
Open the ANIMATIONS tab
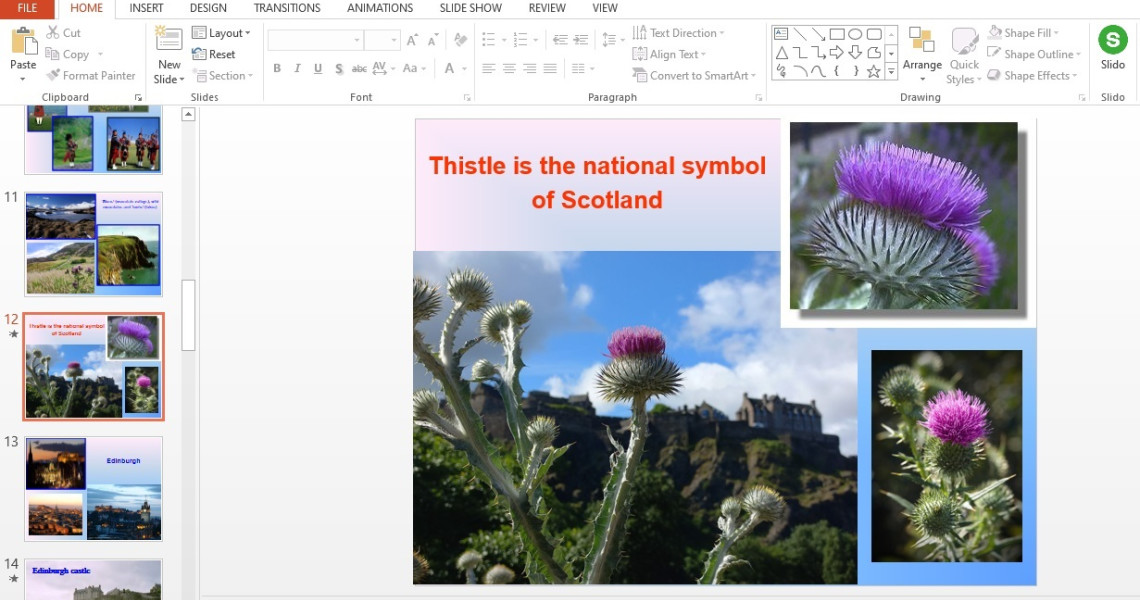380,8
